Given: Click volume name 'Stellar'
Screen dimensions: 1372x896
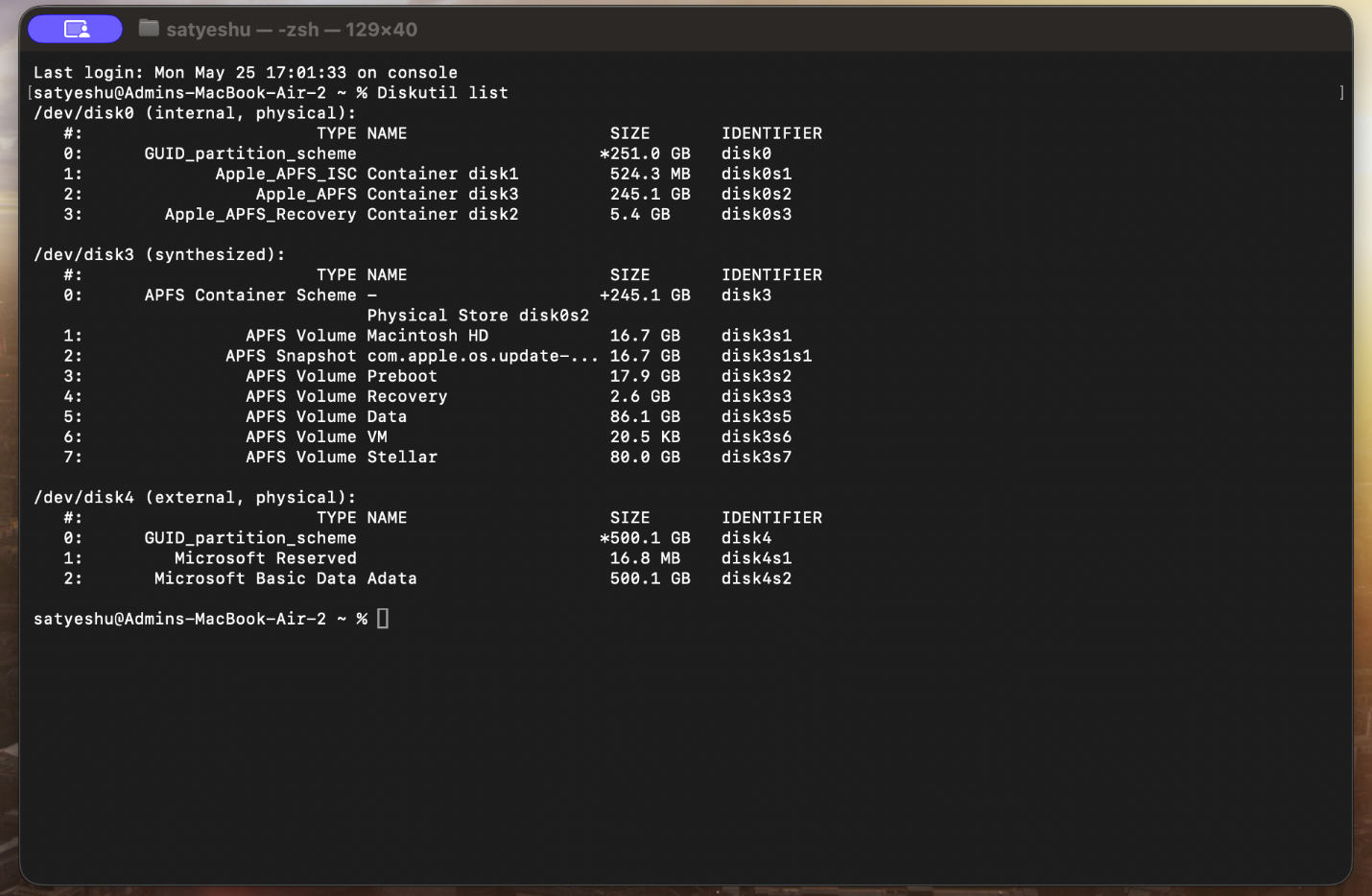Looking at the screenshot, I should click(x=402, y=457).
